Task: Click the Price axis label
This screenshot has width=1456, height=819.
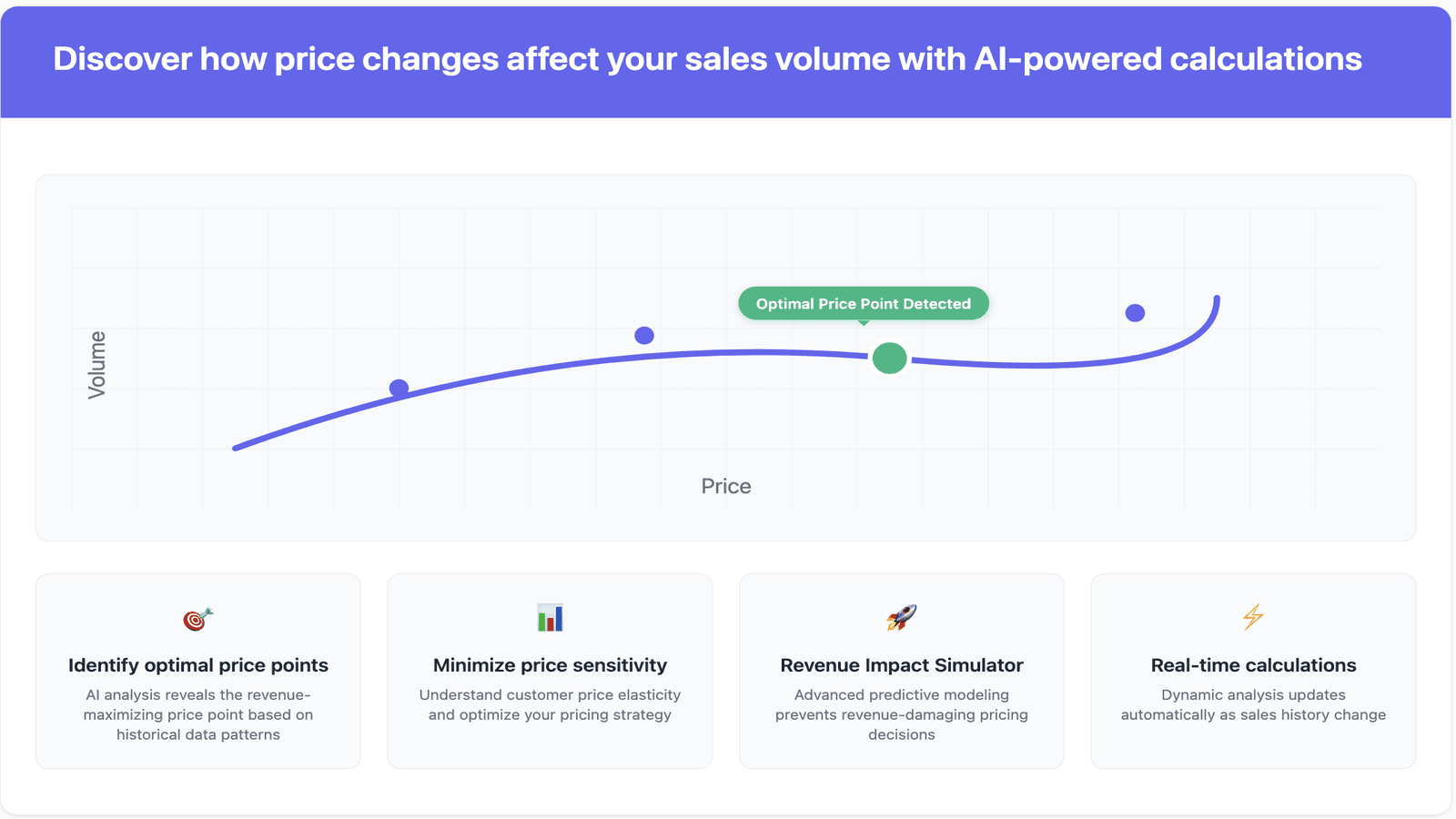Action: coord(726,486)
